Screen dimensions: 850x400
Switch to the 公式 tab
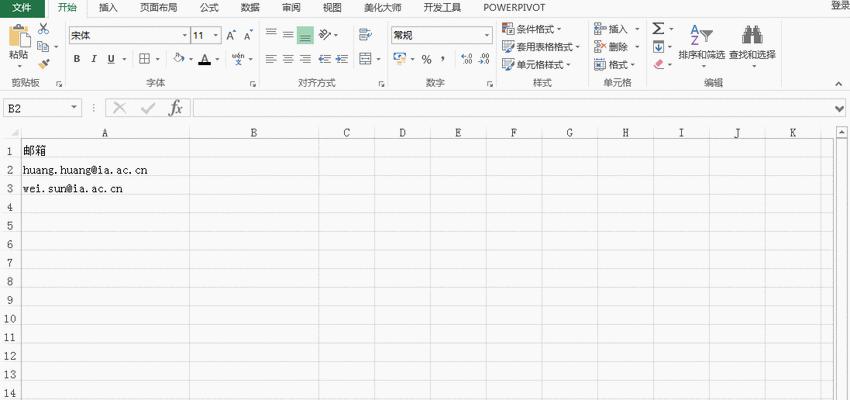point(209,8)
